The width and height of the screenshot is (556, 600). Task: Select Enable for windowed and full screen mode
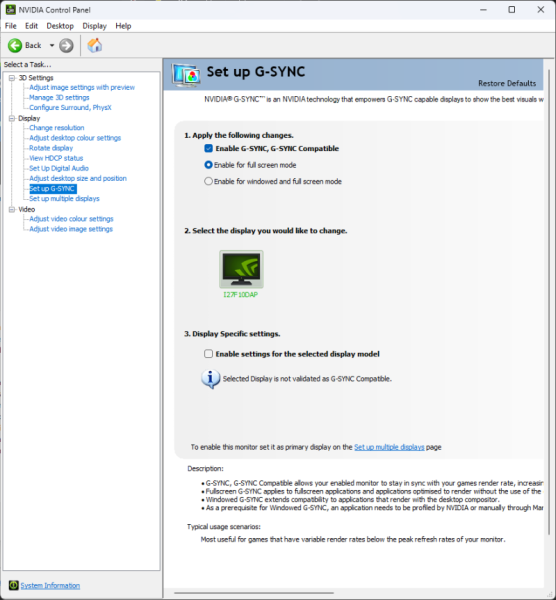coord(209,181)
